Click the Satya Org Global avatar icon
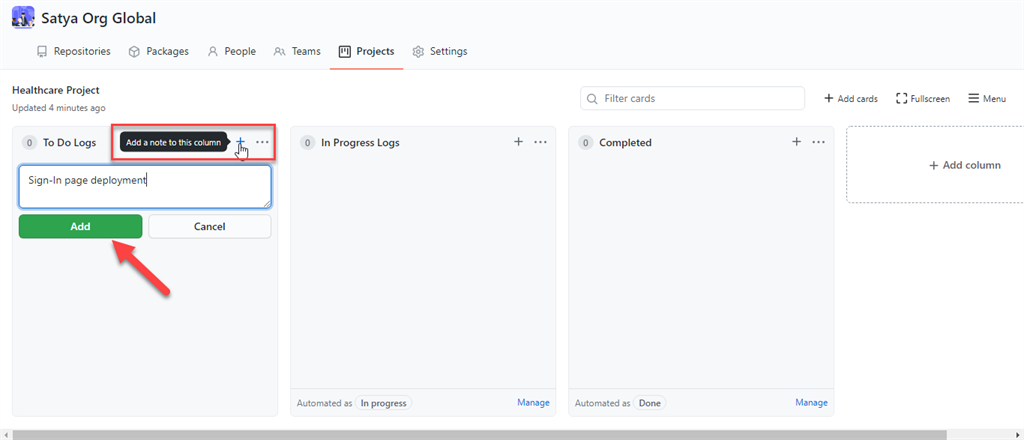The height and width of the screenshot is (440, 1024). tap(24, 18)
